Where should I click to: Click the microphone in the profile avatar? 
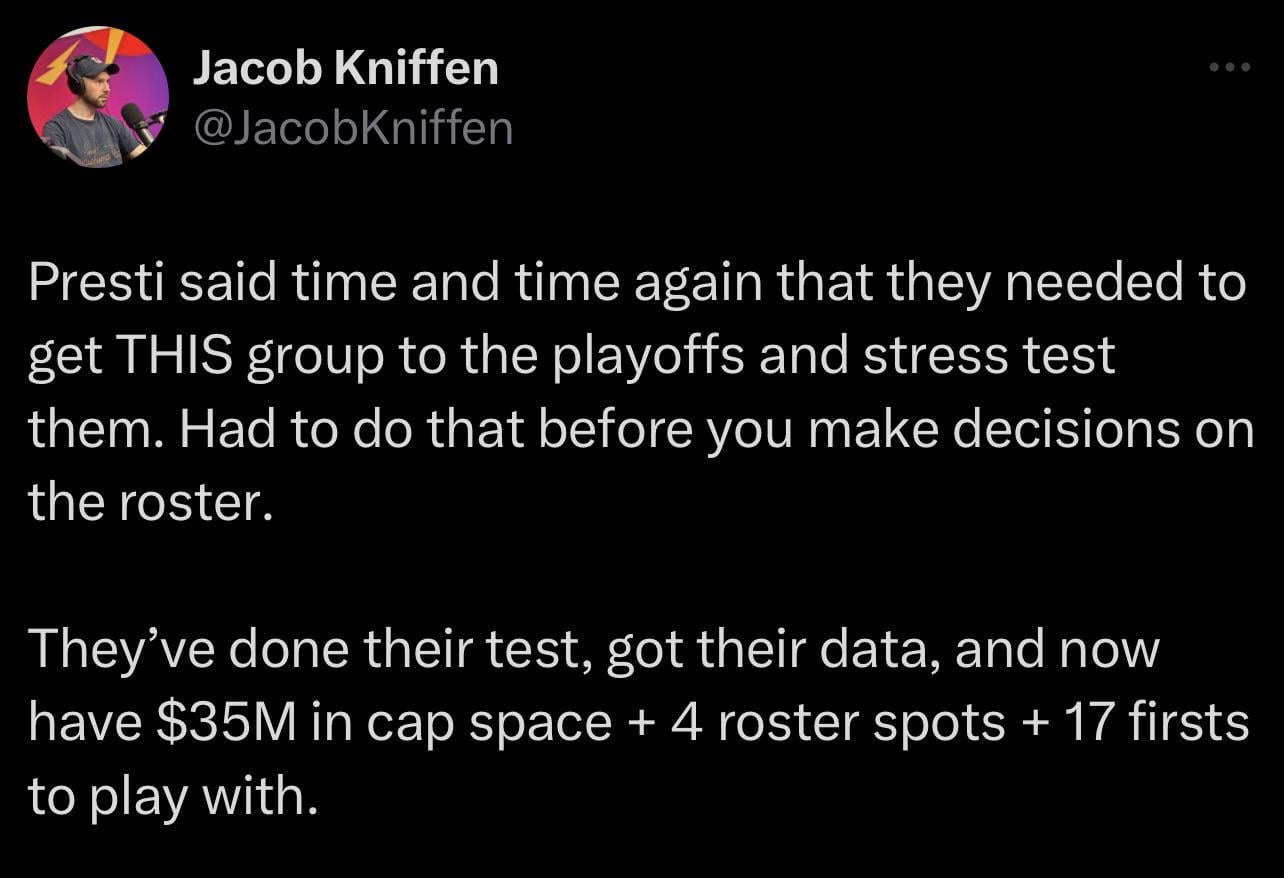pyautogui.click(x=136, y=120)
